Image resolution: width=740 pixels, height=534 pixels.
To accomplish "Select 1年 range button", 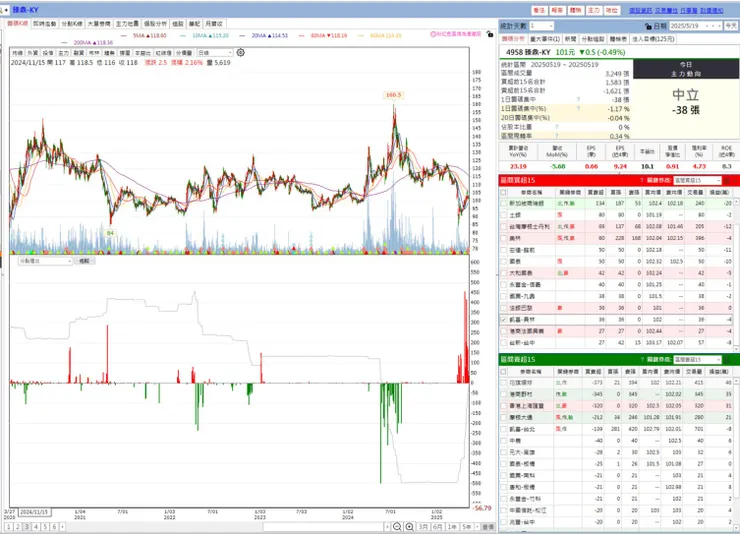I will 452,526.
